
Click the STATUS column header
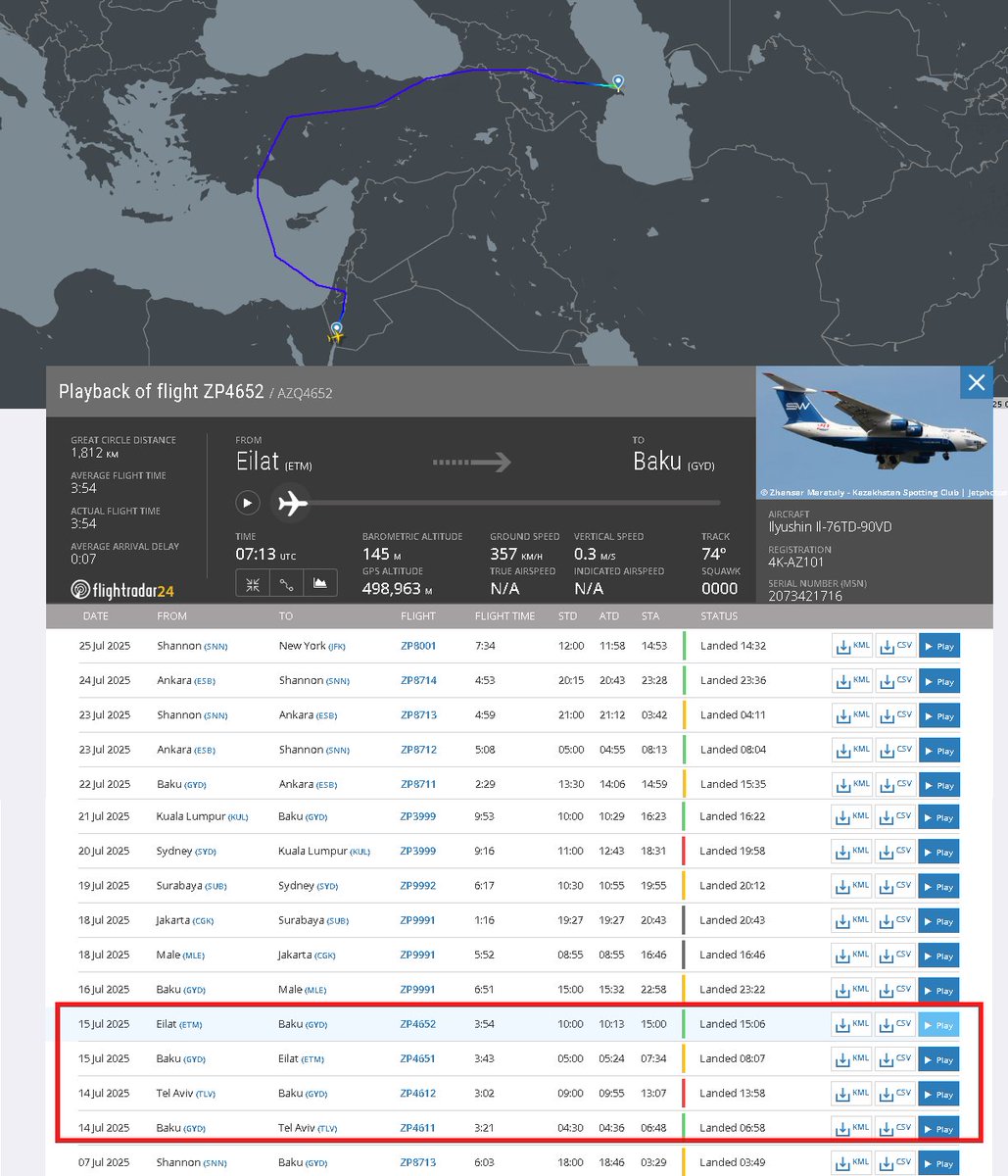pos(719,616)
